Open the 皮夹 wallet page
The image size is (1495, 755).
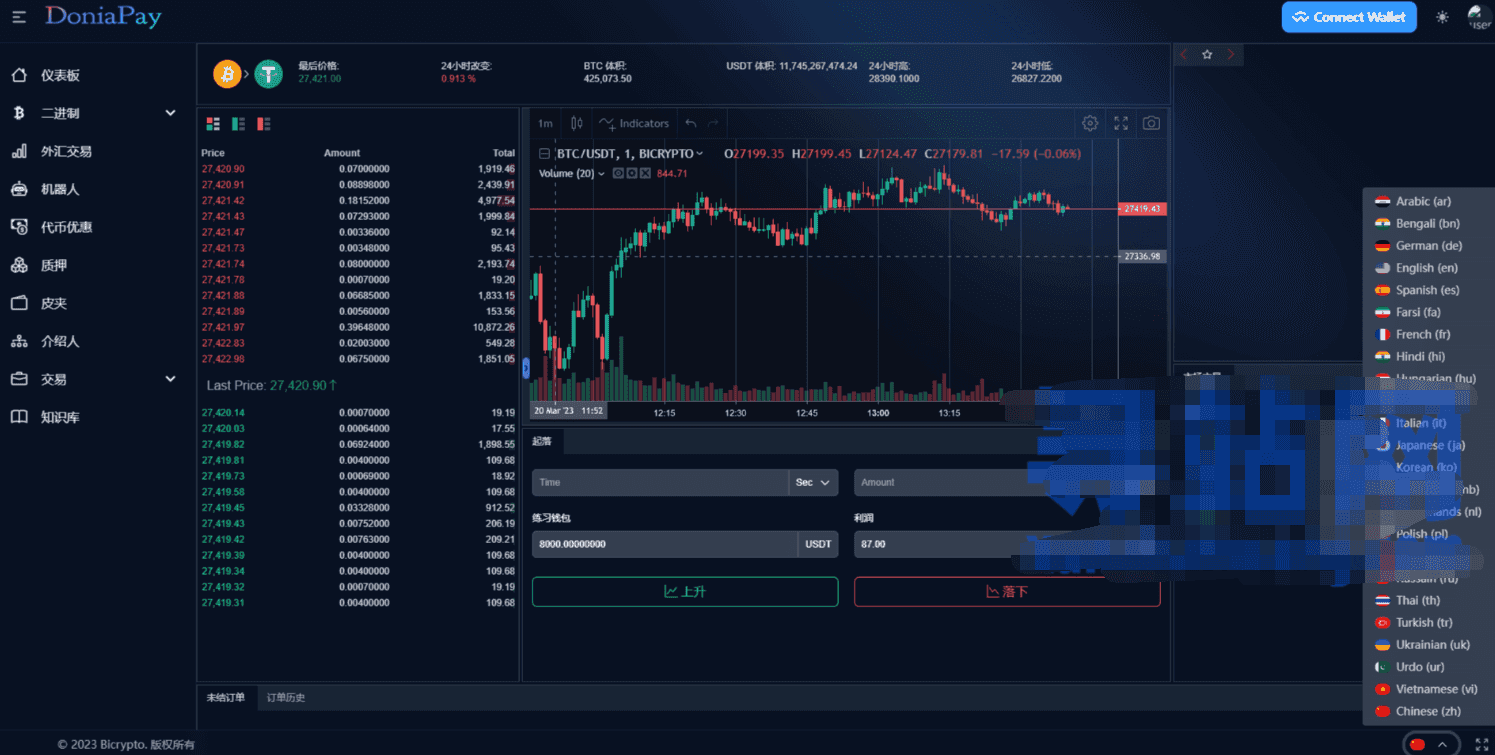54,303
